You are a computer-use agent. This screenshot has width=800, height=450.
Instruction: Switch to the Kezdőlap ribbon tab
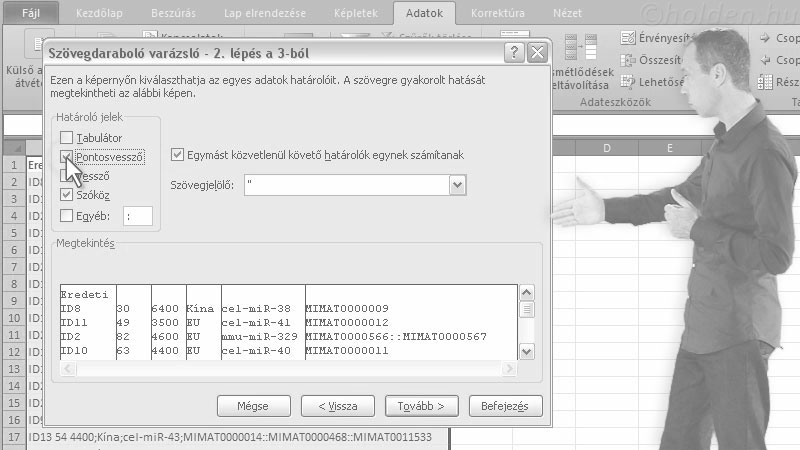click(x=99, y=13)
